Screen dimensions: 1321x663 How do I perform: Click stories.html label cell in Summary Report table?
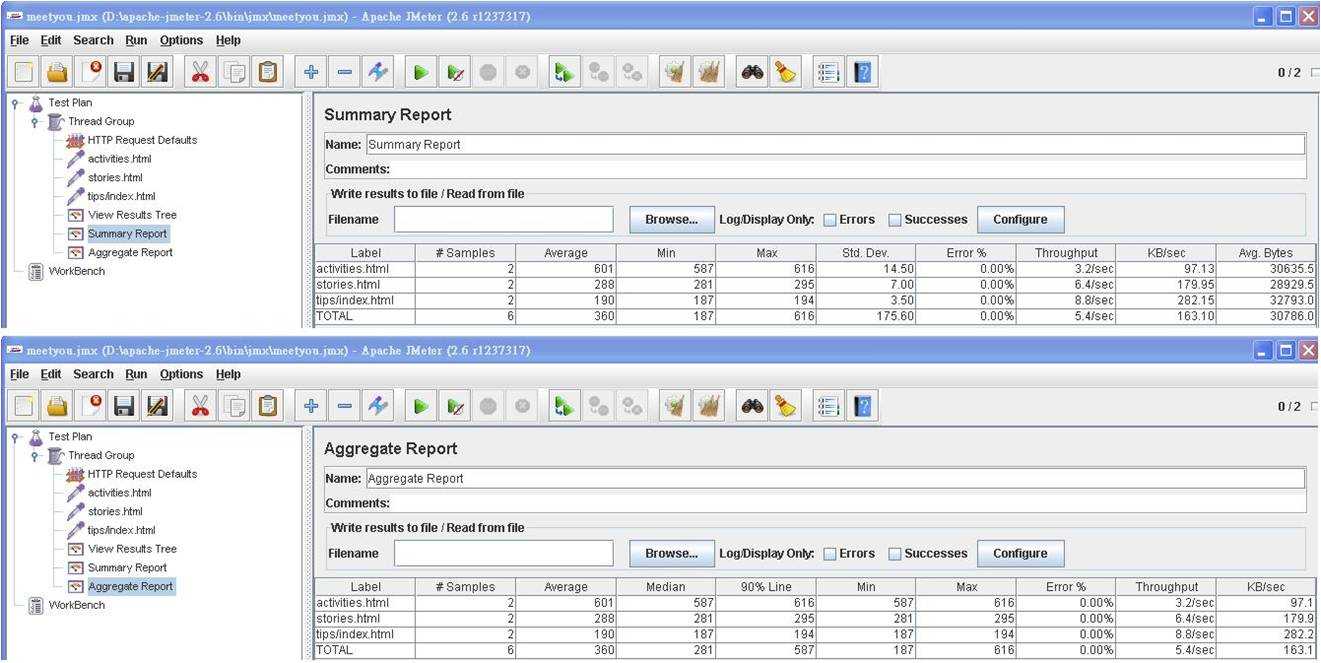(365, 285)
